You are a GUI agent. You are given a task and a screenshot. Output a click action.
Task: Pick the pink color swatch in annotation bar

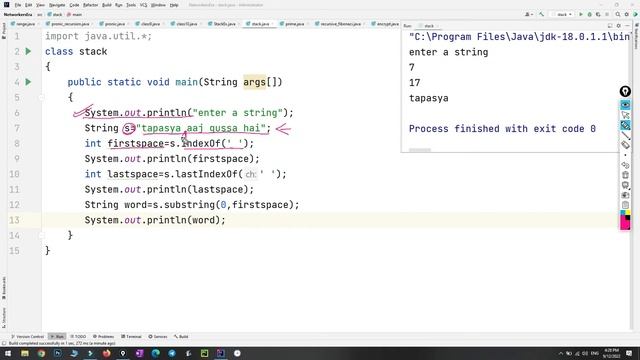coord(625,223)
